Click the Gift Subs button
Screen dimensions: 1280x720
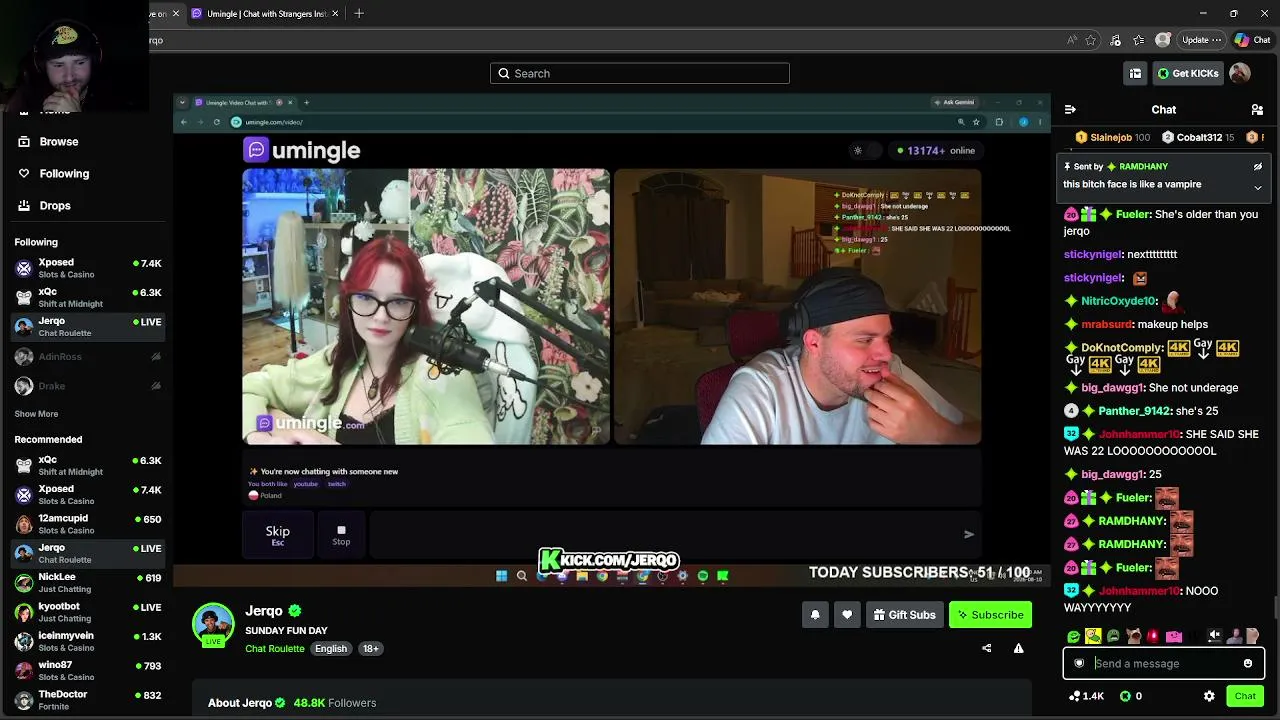[903, 615]
